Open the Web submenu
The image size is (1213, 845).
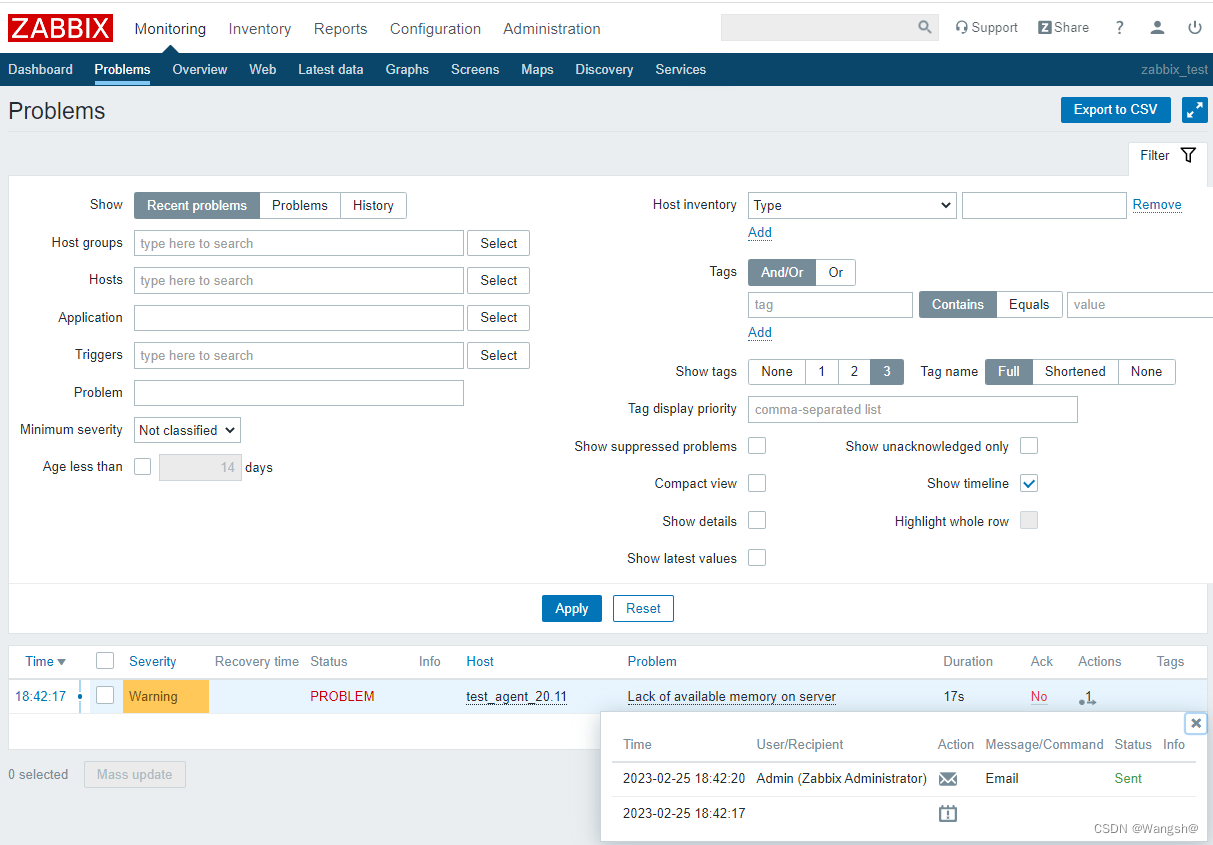click(263, 69)
